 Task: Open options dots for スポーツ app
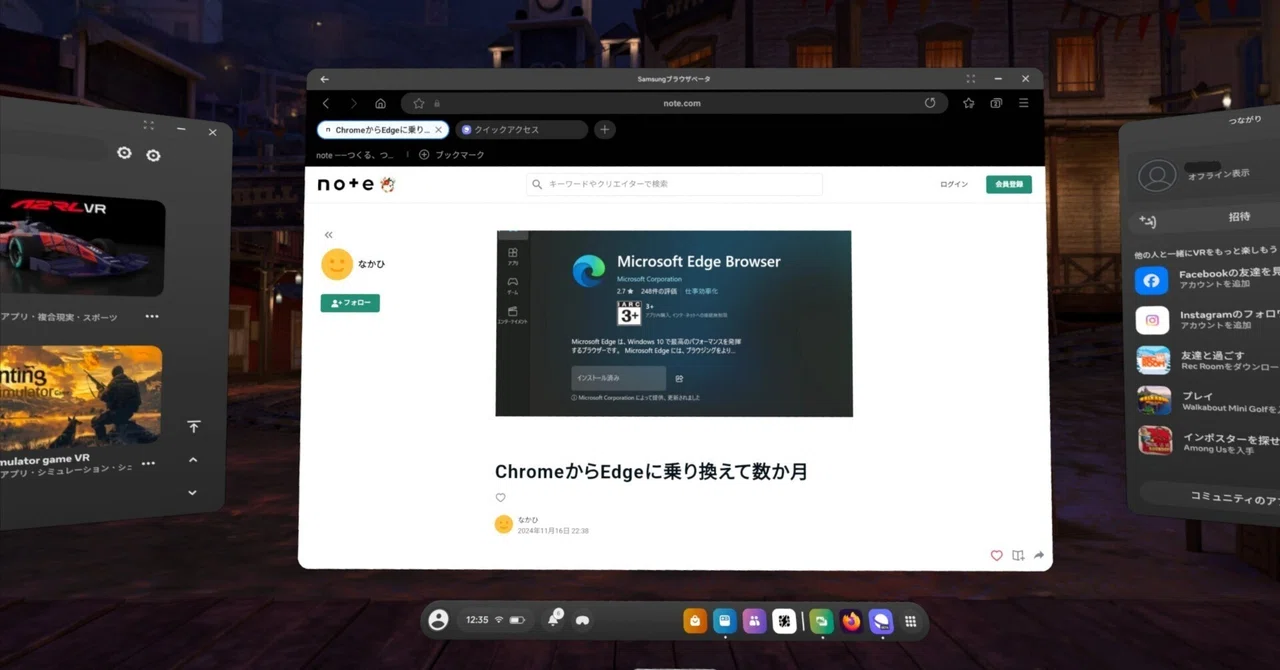point(152,316)
